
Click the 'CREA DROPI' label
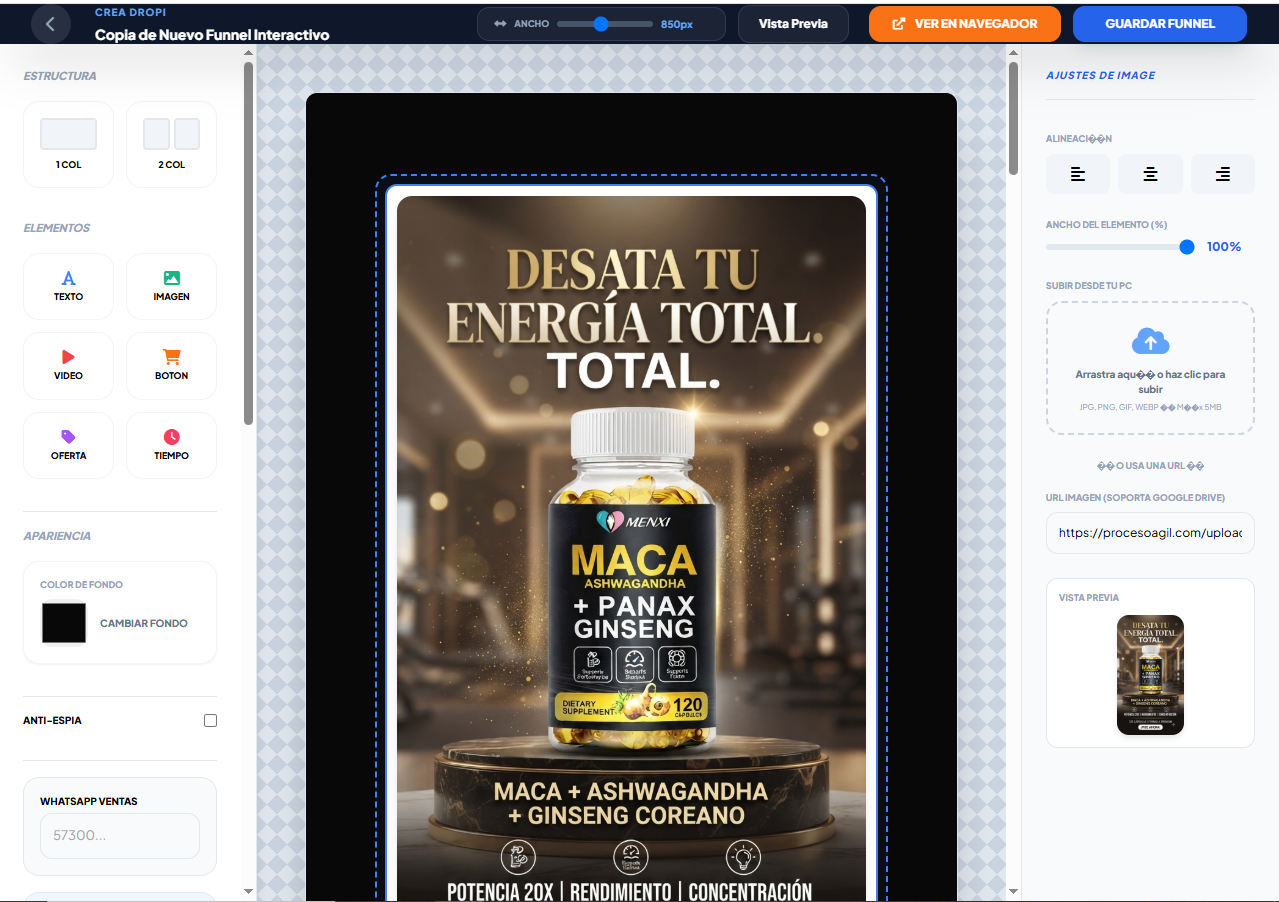(130, 13)
